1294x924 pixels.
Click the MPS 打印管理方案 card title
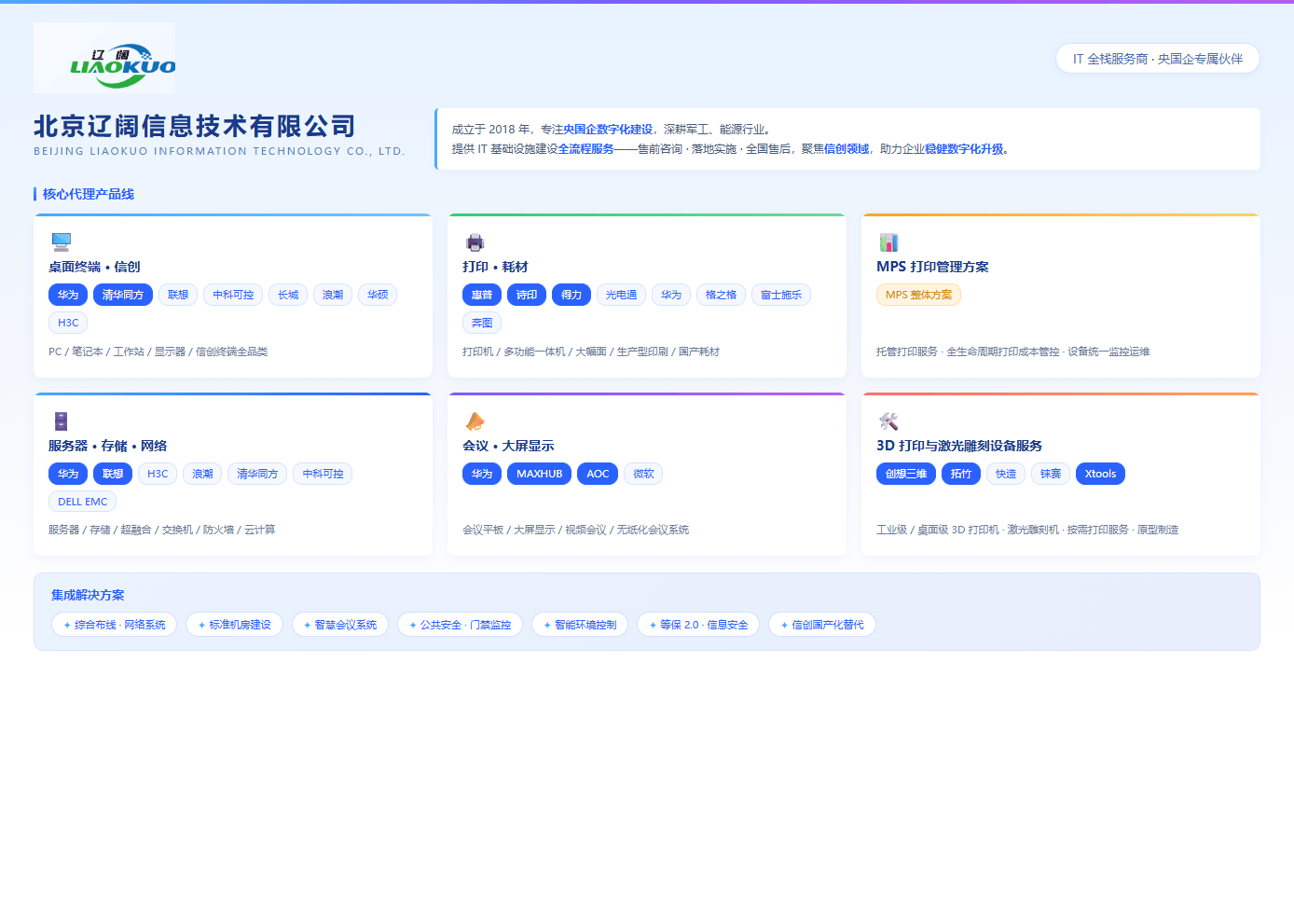point(932,267)
